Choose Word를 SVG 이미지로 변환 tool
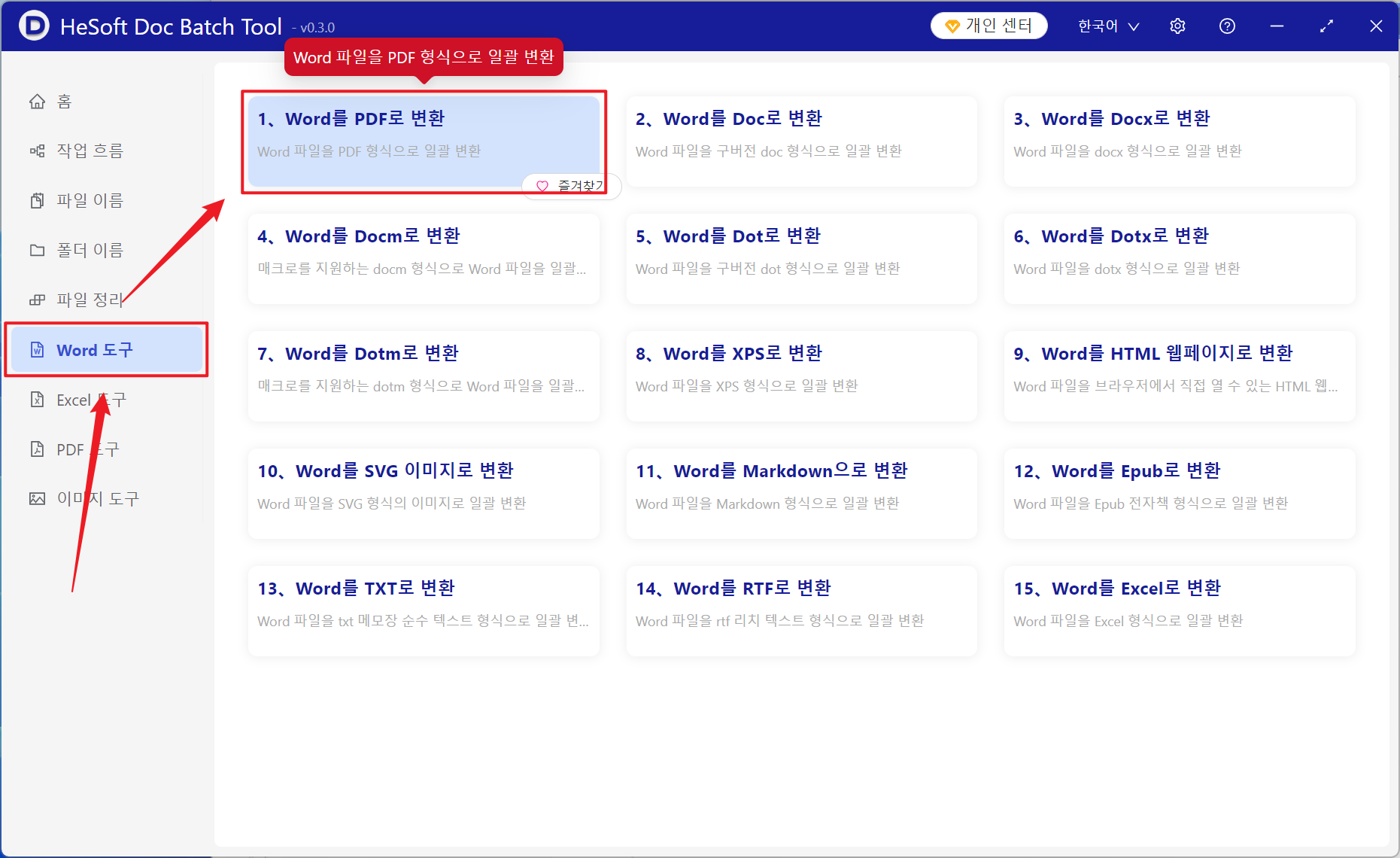The image size is (1400, 858). [x=424, y=494]
